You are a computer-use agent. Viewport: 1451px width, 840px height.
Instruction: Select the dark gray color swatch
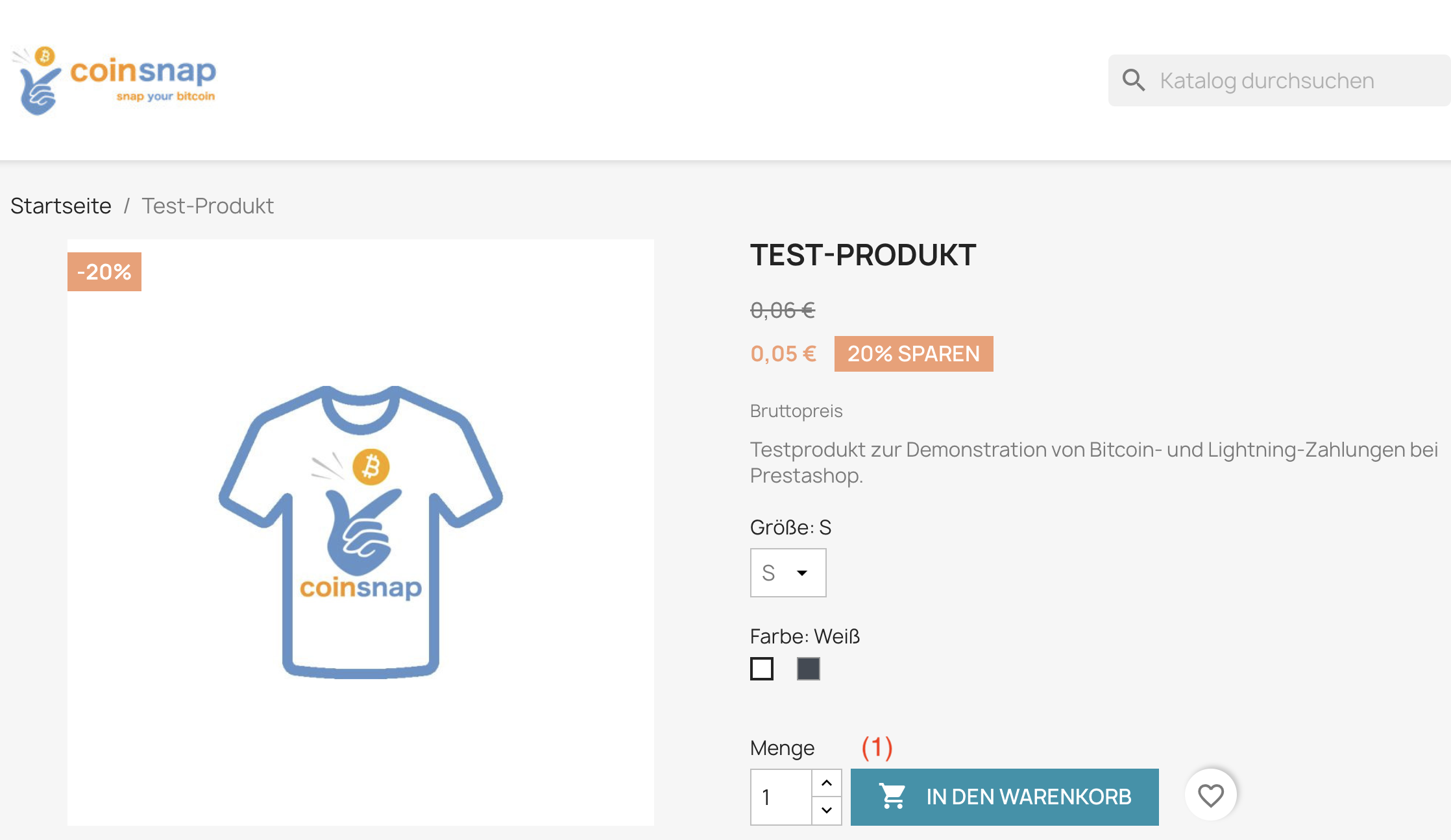[x=808, y=669]
